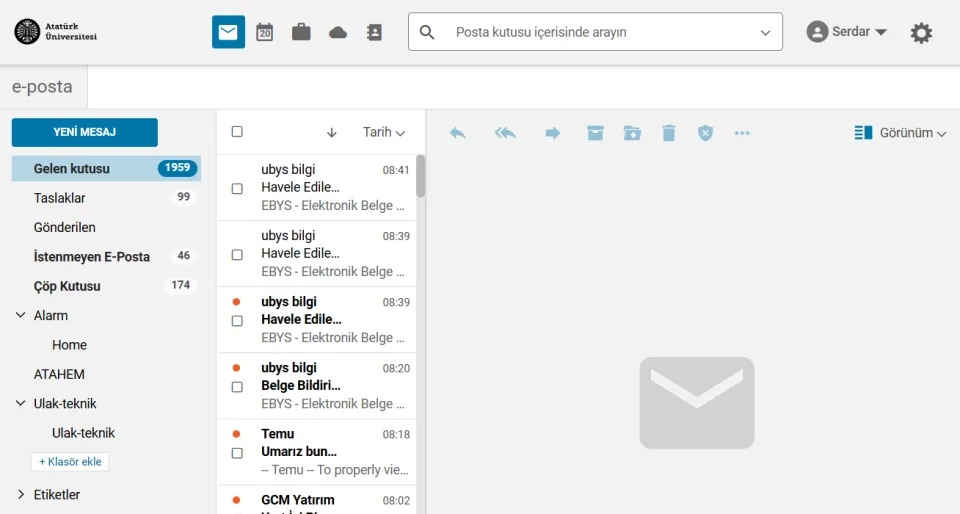Tick checkbox of 08:41 ubys bilgi message

click(x=237, y=188)
